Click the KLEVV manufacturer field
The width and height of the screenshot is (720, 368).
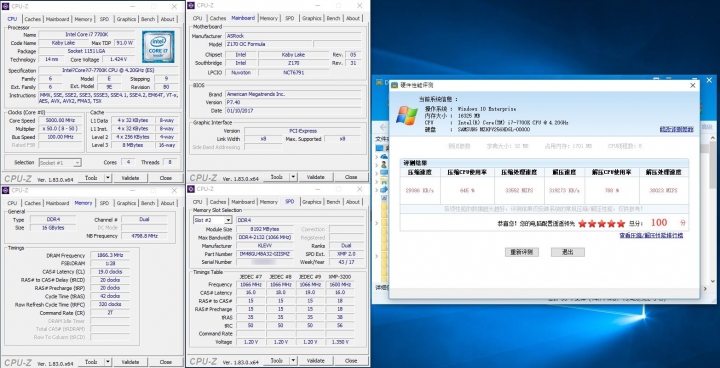[264, 246]
